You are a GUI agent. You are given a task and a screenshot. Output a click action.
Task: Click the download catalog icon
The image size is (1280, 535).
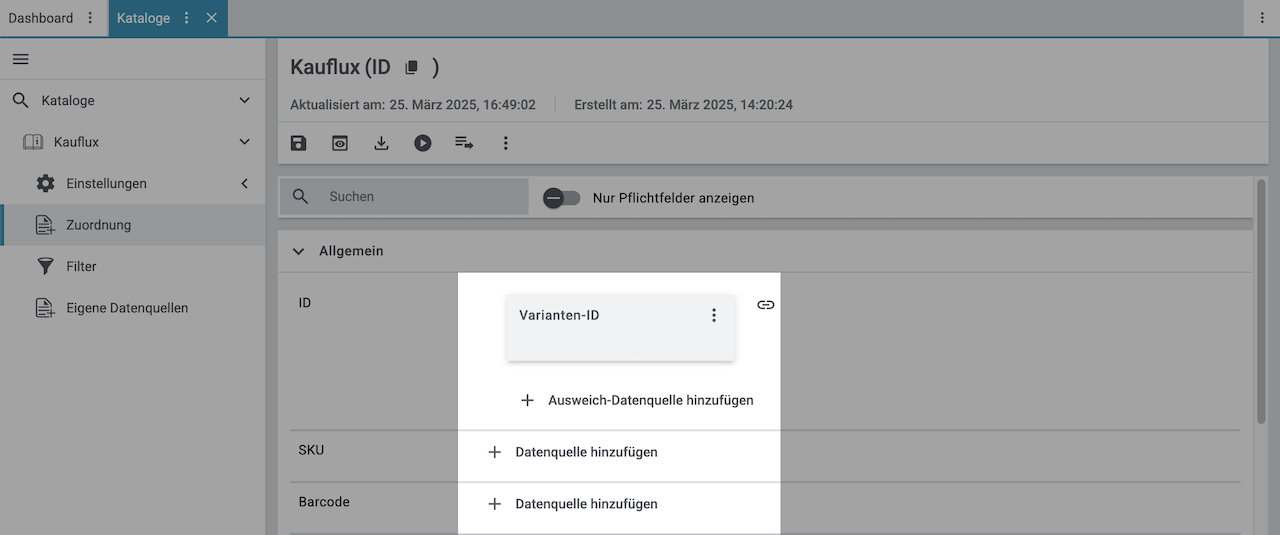click(x=381, y=143)
